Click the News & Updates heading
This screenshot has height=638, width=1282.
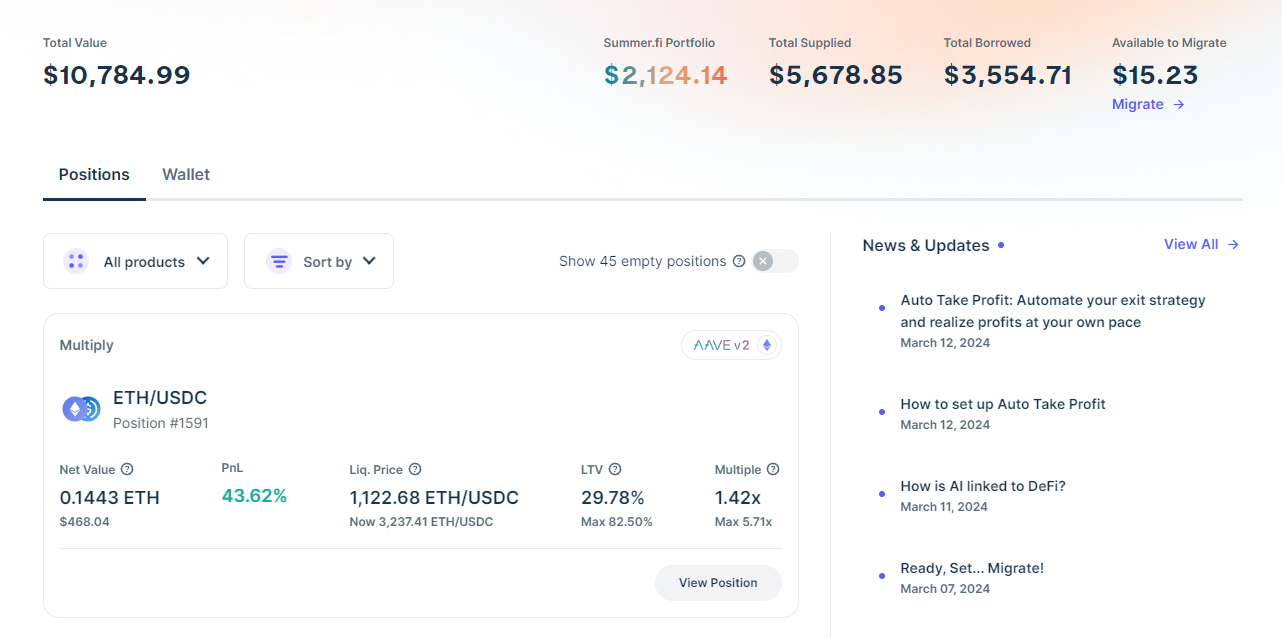[x=926, y=245]
